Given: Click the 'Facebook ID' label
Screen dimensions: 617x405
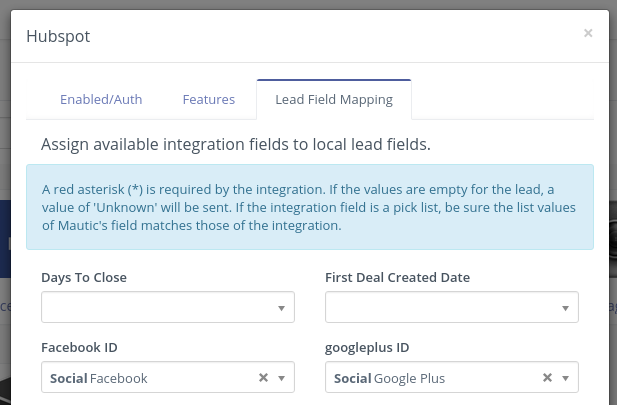Looking at the screenshot, I should (x=79, y=348).
